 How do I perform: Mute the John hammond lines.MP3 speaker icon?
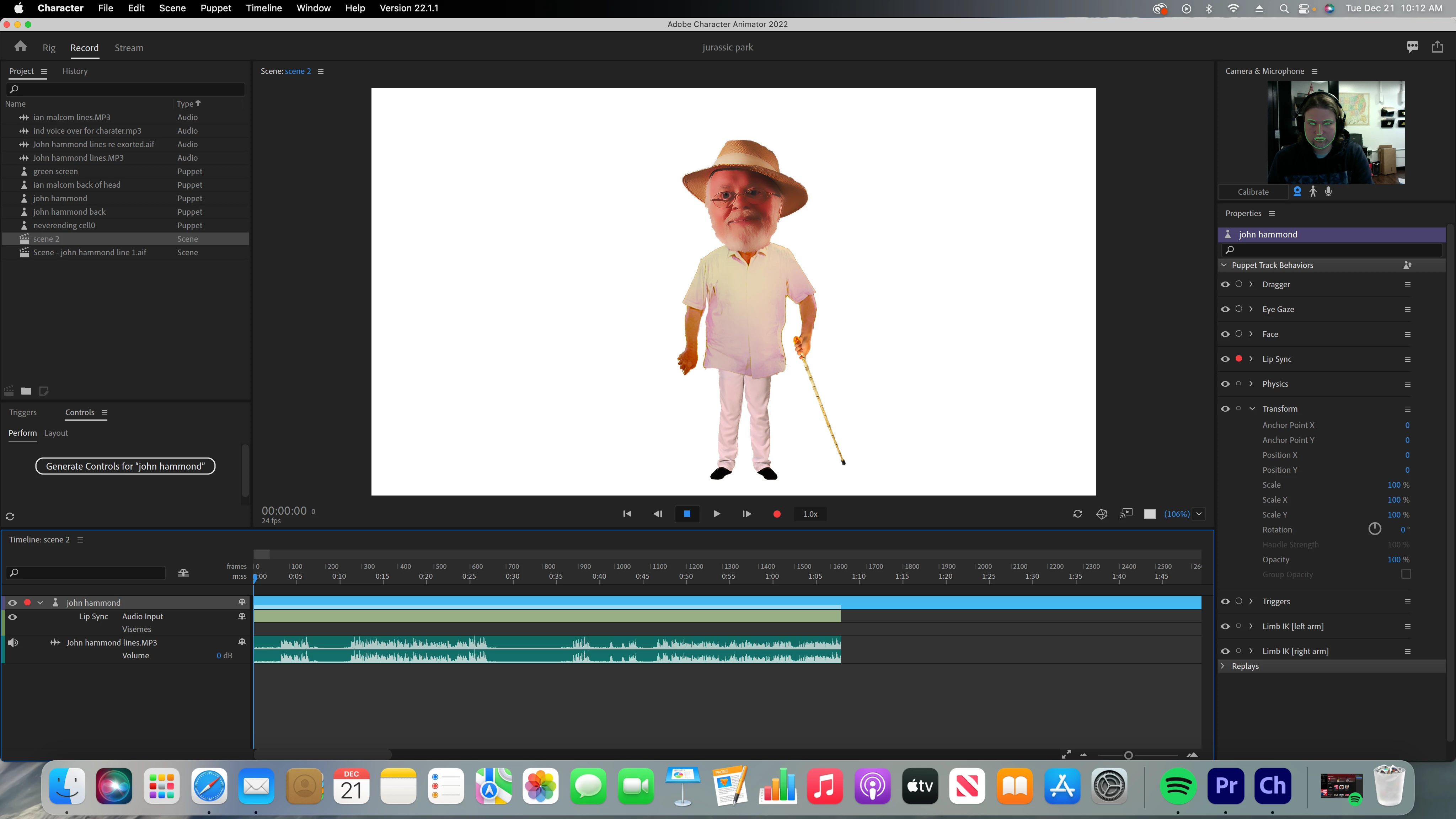(x=13, y=643)
